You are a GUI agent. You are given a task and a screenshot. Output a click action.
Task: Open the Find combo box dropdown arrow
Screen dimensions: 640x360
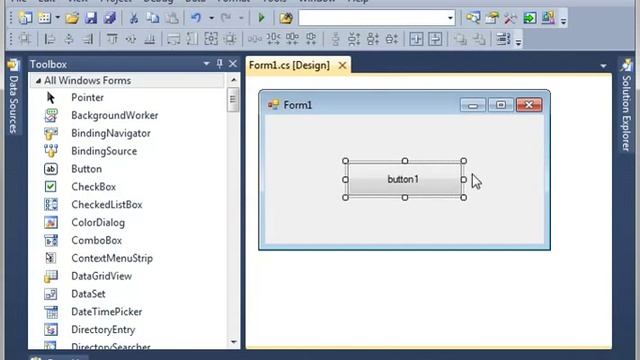(x=450, y=18)
